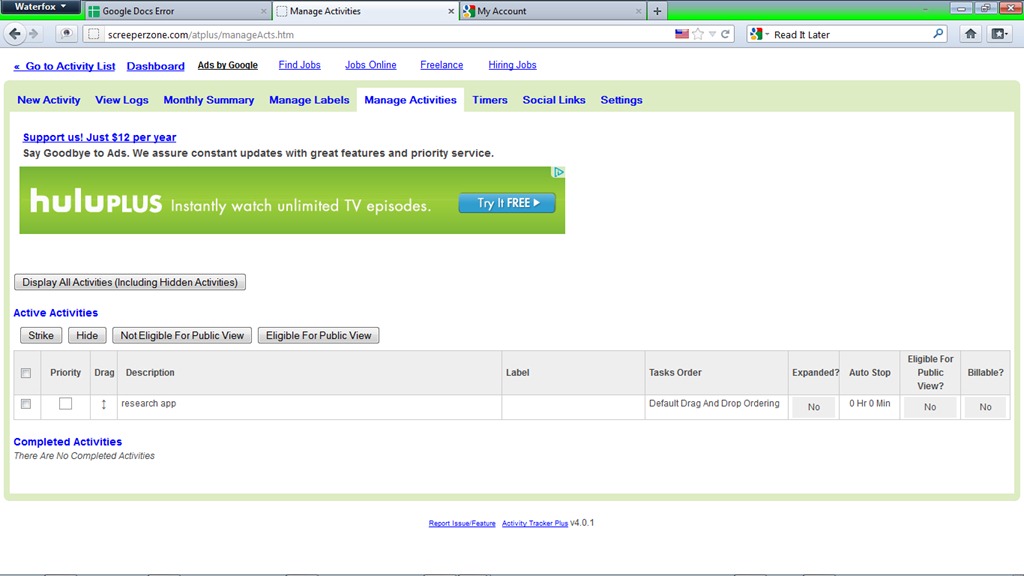
Task: Close the Manage Activities browser tab
Action: pos(451,11)
